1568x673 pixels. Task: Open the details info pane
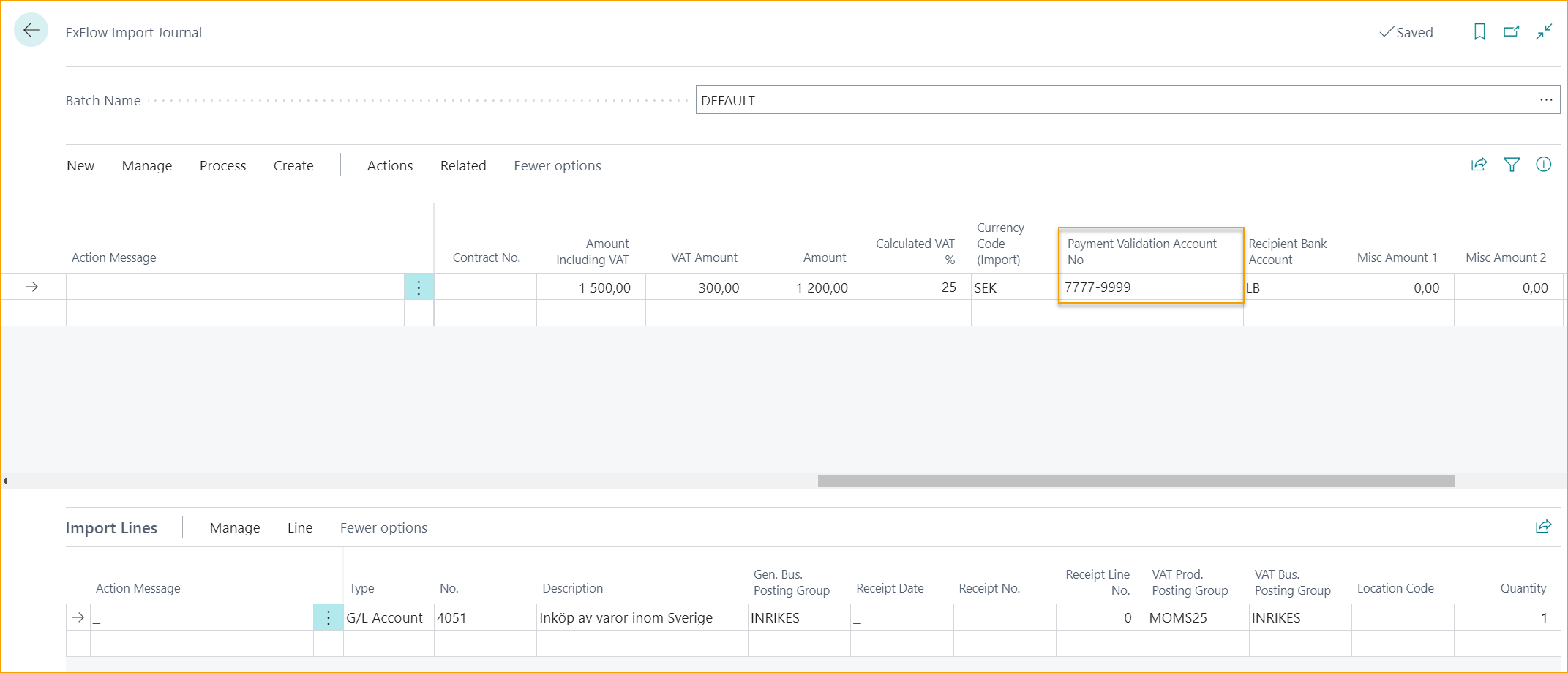pos(1544,165)
